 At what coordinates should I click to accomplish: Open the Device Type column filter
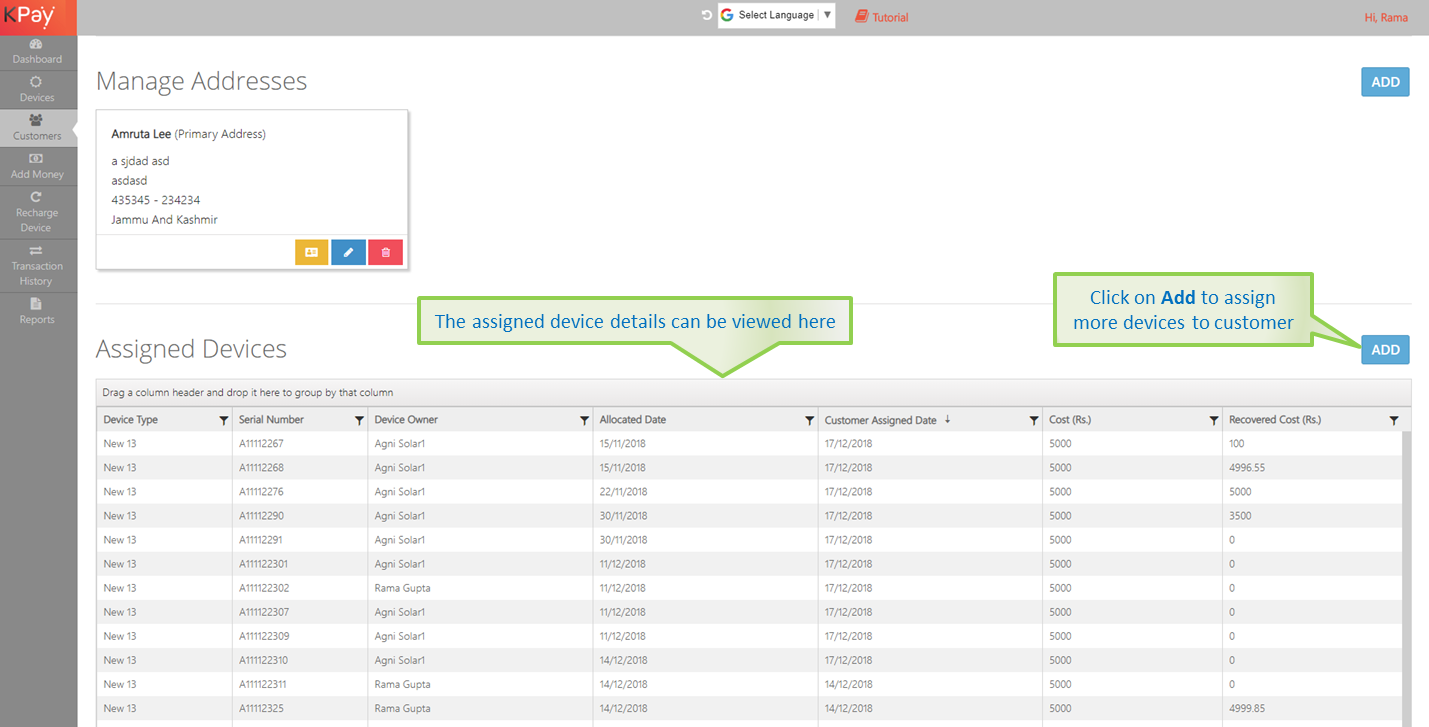click(223, 421)
